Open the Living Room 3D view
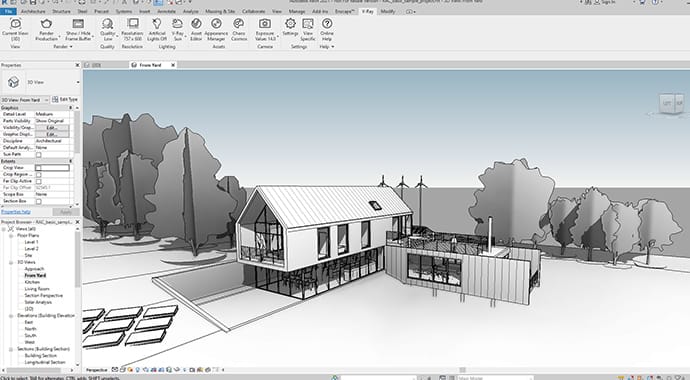690x380 pixels. [37, 289]
